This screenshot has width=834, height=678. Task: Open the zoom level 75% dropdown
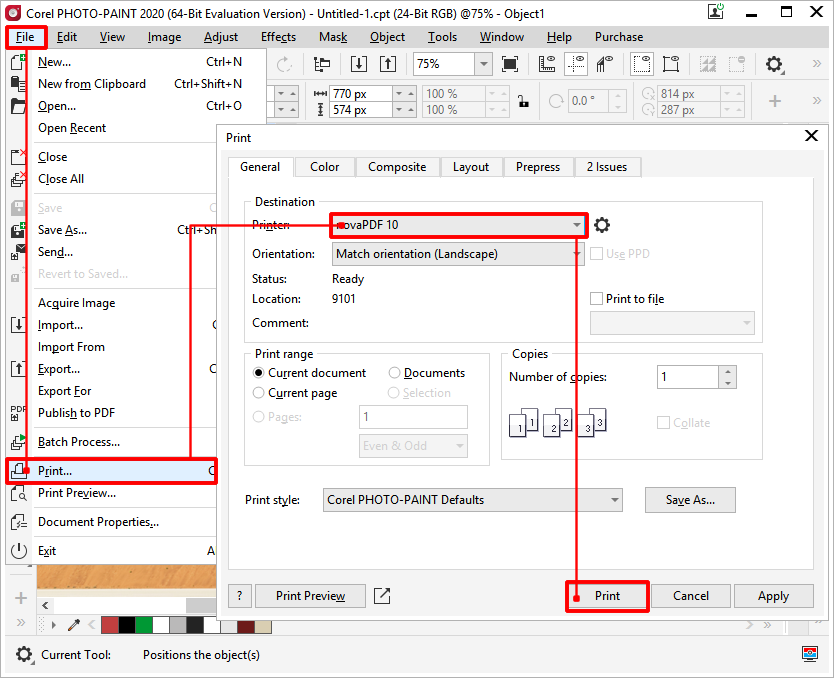pos(483,64)
